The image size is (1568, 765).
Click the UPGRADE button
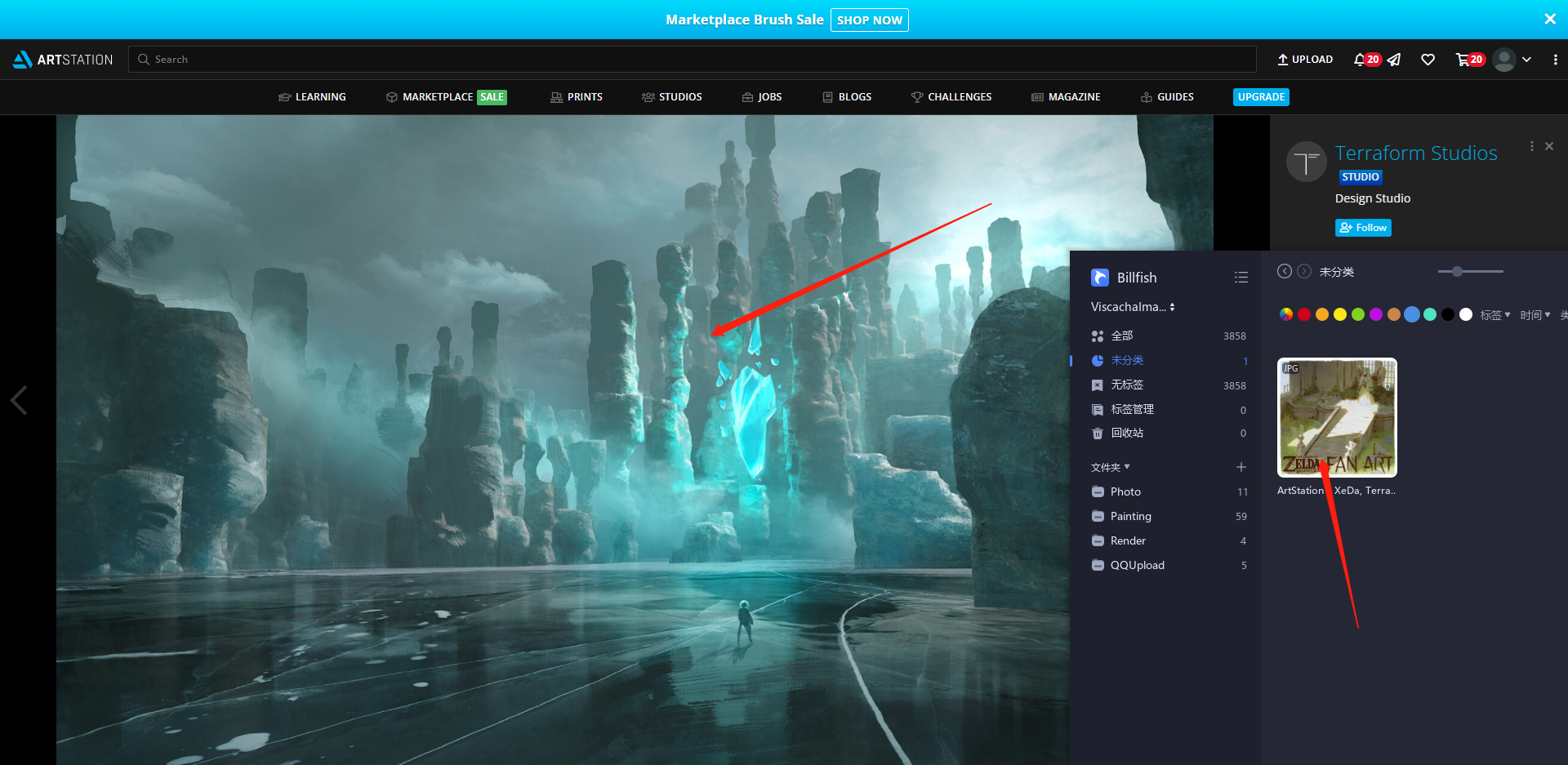(x=1261, y=96)
